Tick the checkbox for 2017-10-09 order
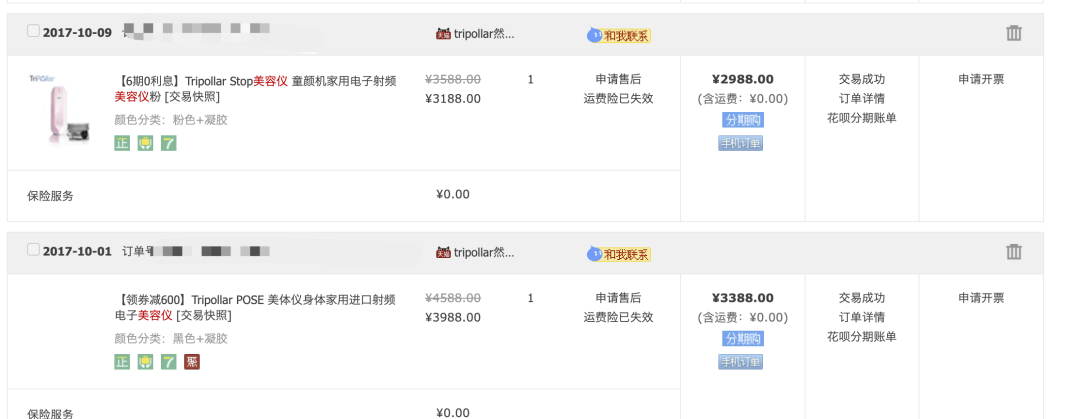Screen dimensions: 1080x419 pyautogui.click(x=33, y=31)
